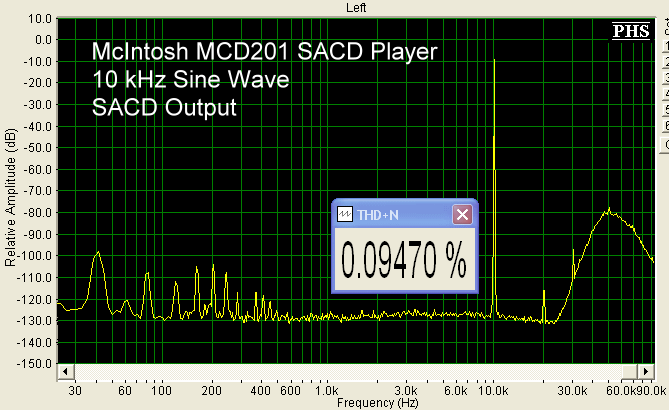Close the THD+N readout window
The height and width of the screenshot is (410, 669).
click(462, 214)
